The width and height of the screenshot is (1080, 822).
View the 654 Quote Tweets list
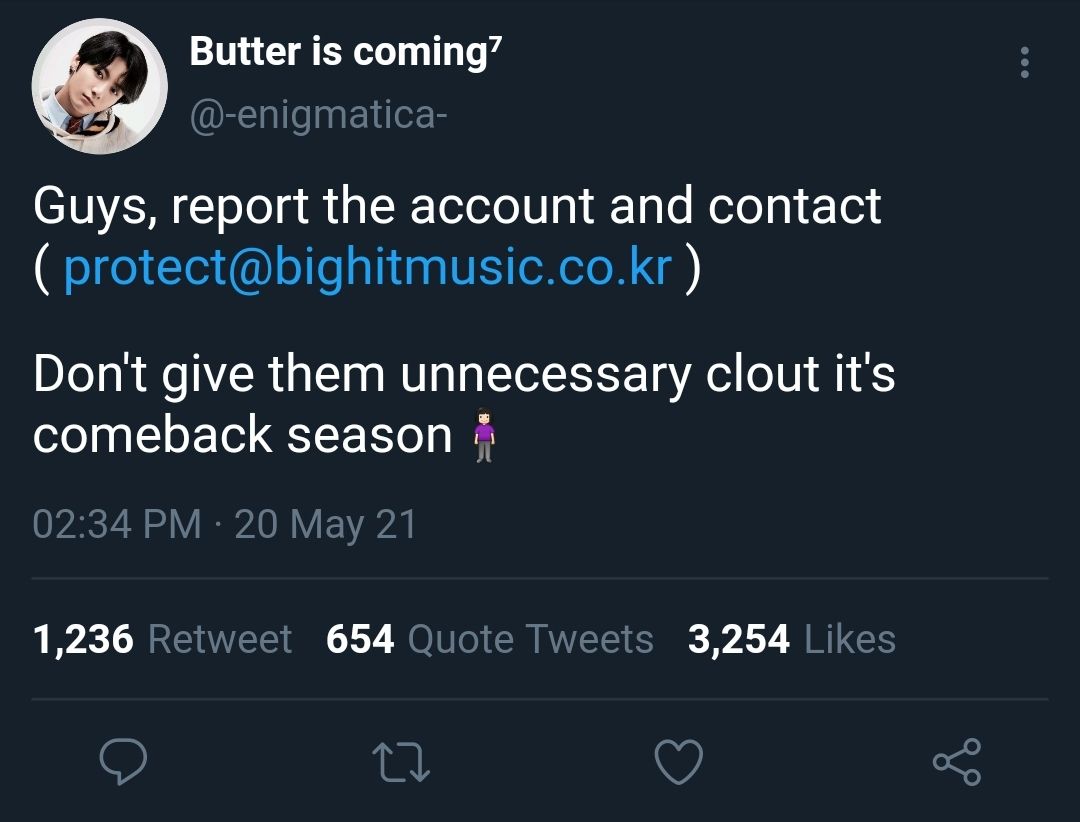point(490,639)
